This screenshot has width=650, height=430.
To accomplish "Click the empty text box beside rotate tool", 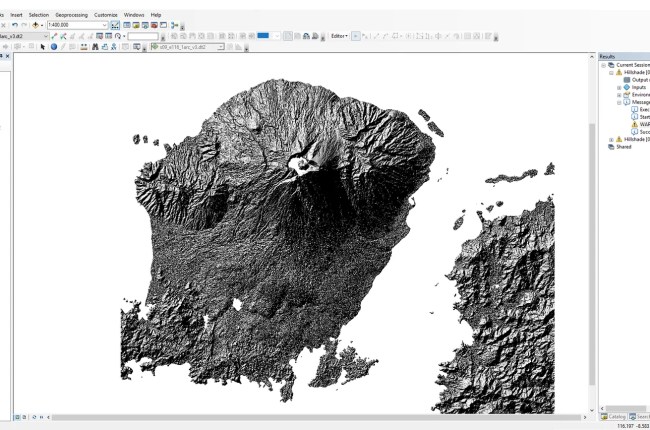I will tap(143, 36).
